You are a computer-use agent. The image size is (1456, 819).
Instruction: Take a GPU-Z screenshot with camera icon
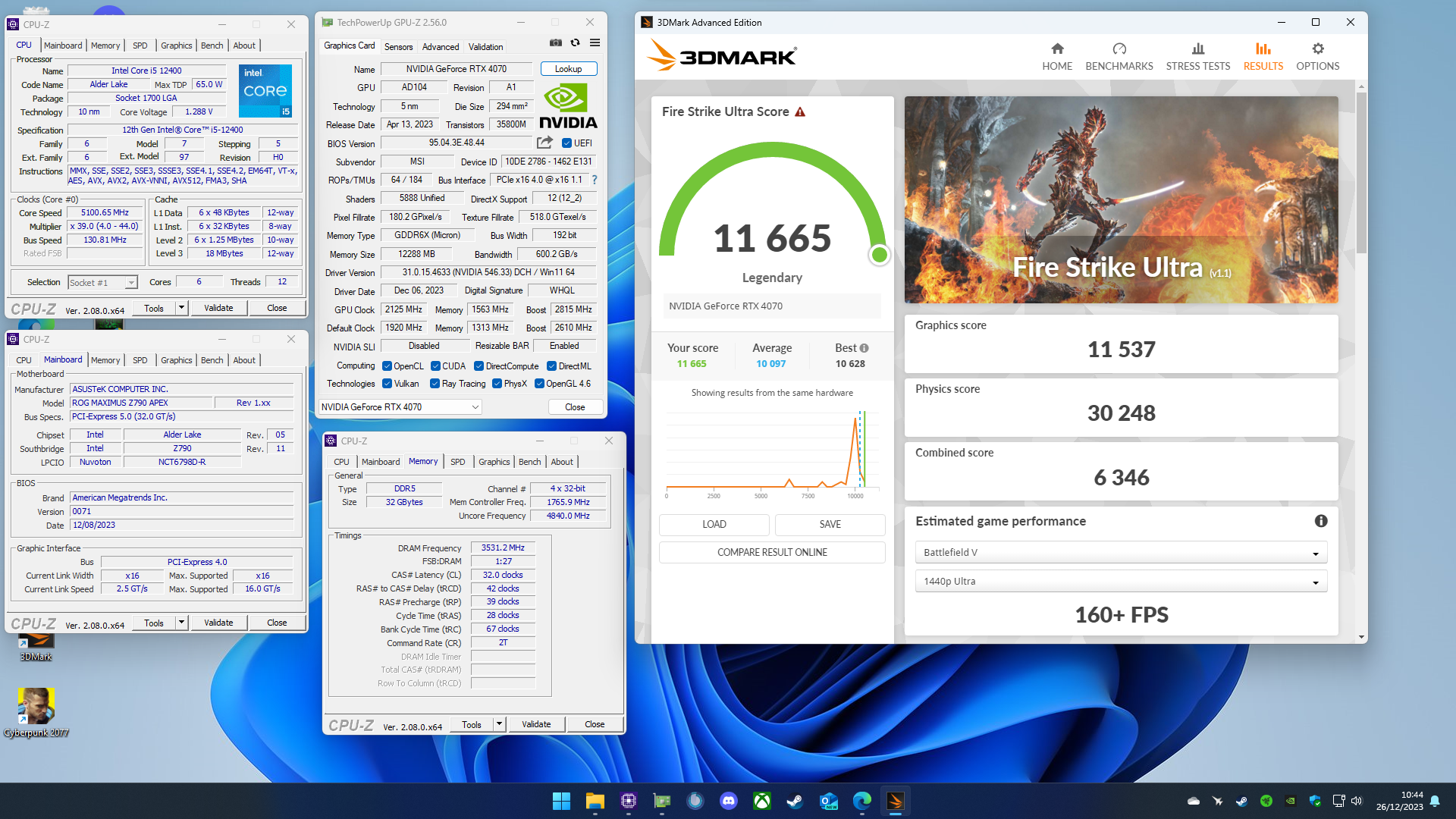coord(556,43)
